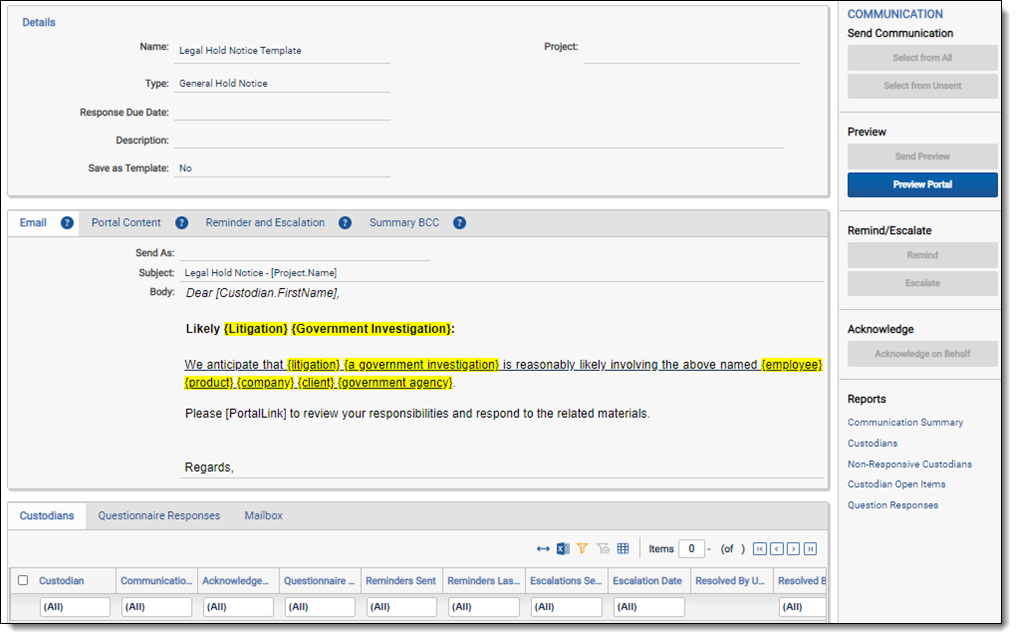
Task: Switch to Portal Content tab
Action: coord(126,223)
